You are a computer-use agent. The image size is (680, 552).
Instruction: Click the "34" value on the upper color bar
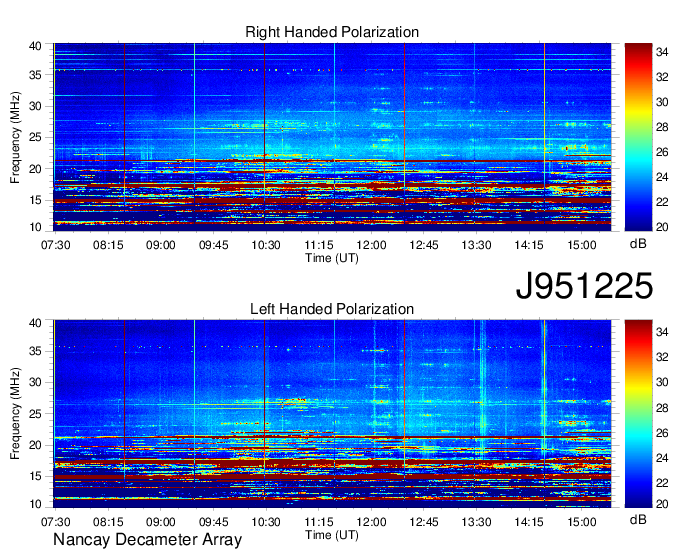click(x=662, y=52)
